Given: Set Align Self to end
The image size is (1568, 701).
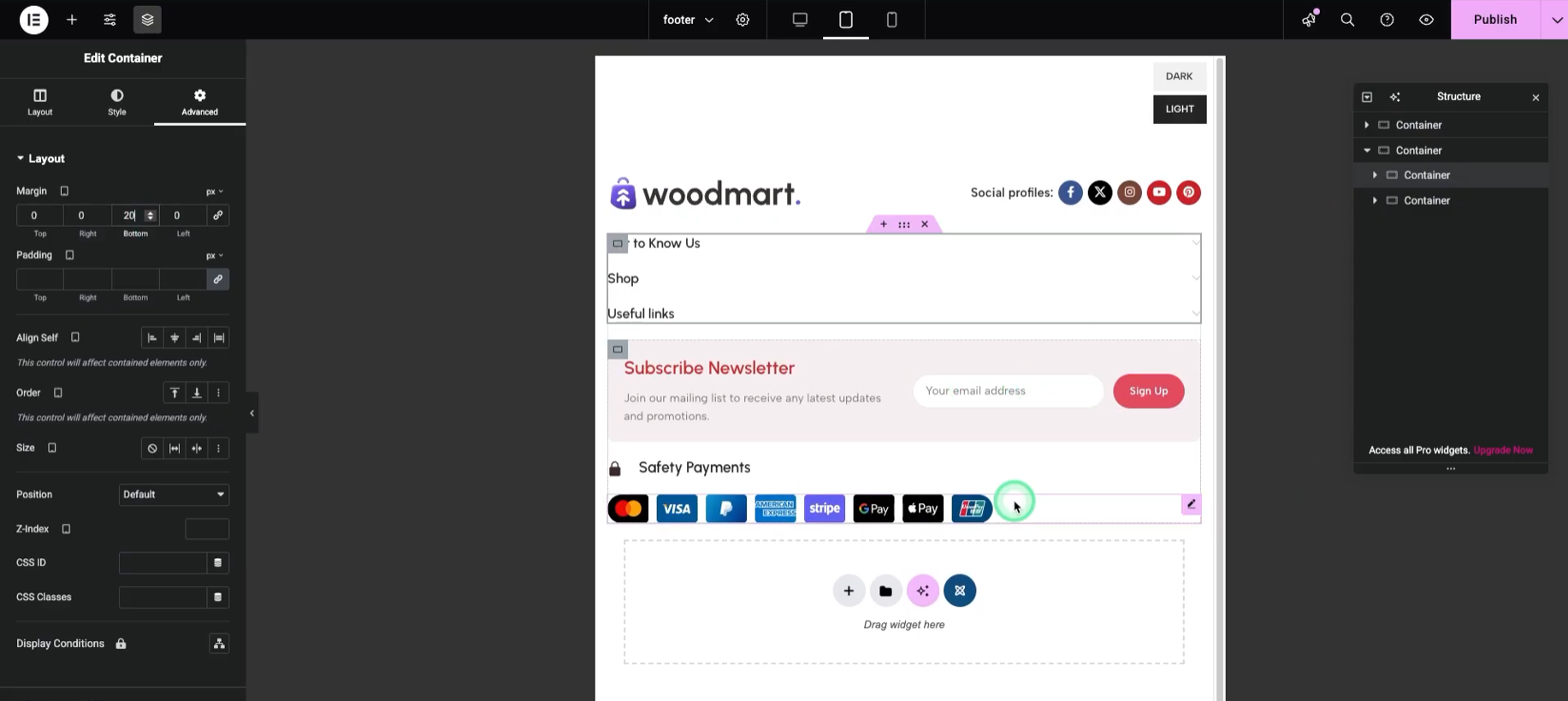Looking at the screenshot, I should point(197,338).
